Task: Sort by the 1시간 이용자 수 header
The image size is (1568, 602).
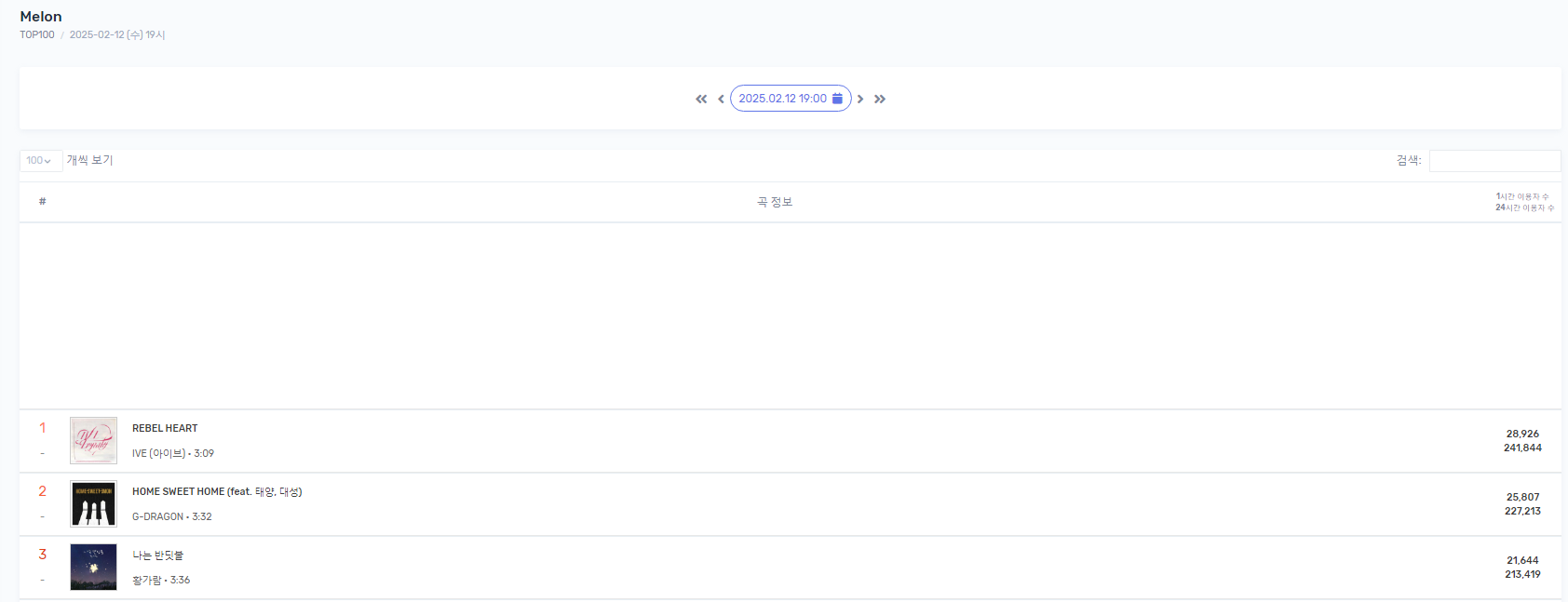Action: pos(1522,196)
